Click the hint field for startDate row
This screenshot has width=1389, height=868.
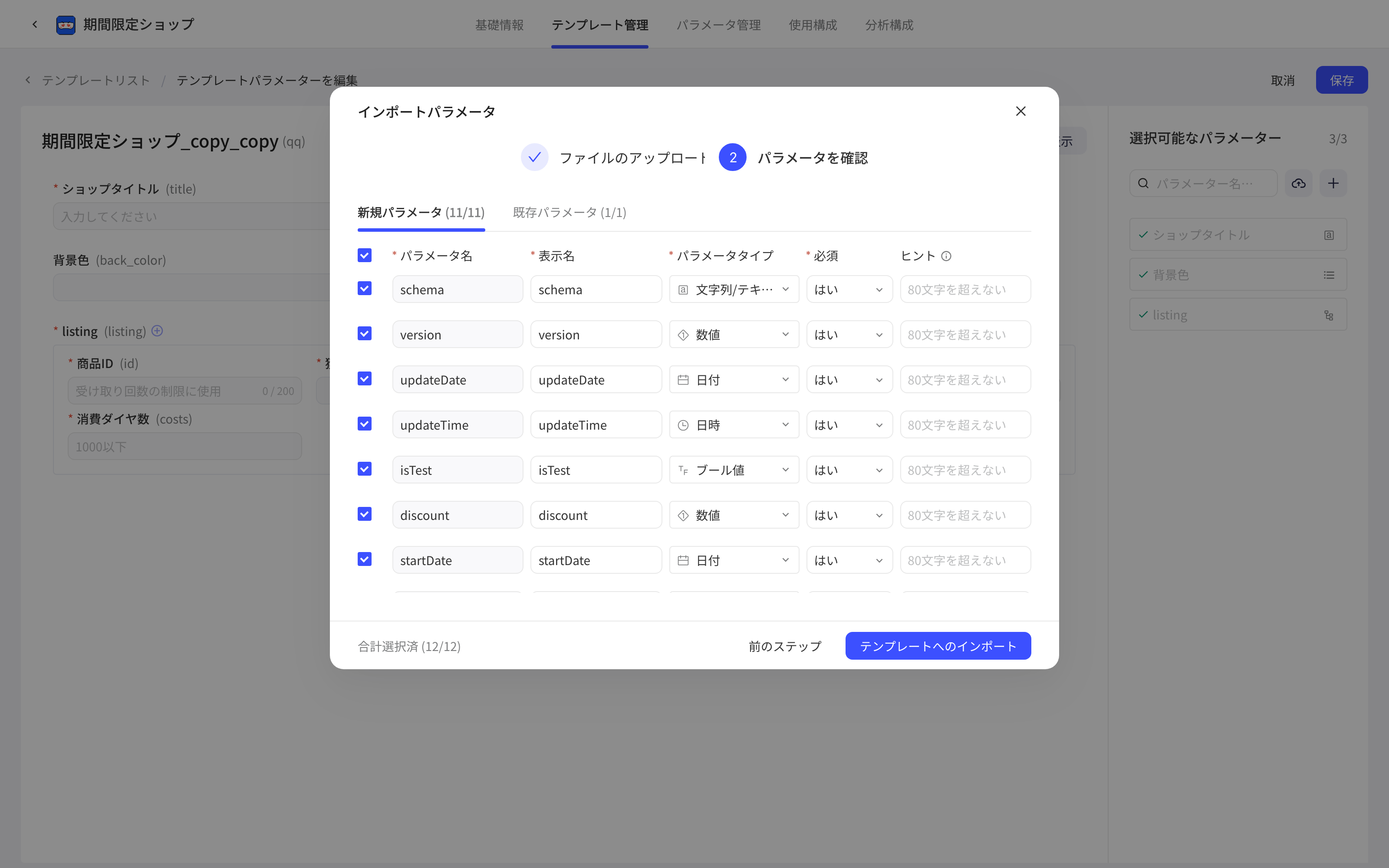pyautogui.click(x=965, y=560)
